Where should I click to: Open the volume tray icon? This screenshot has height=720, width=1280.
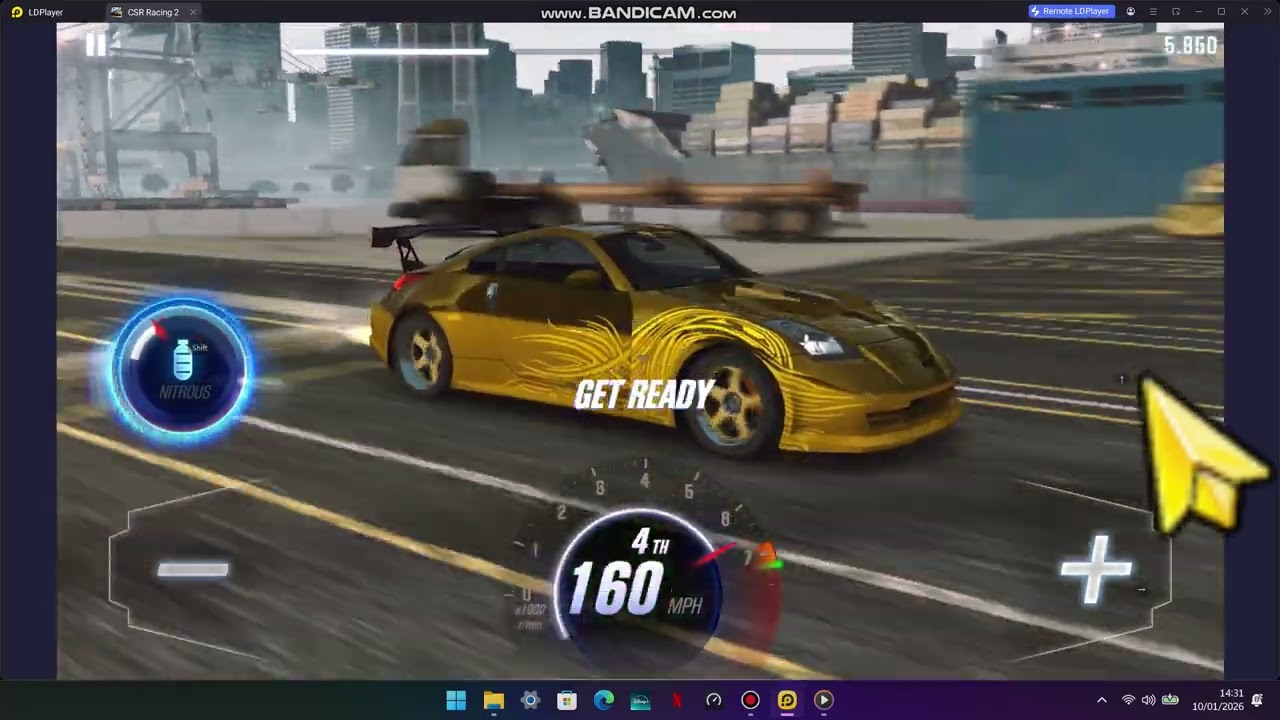coord(1148,700)
